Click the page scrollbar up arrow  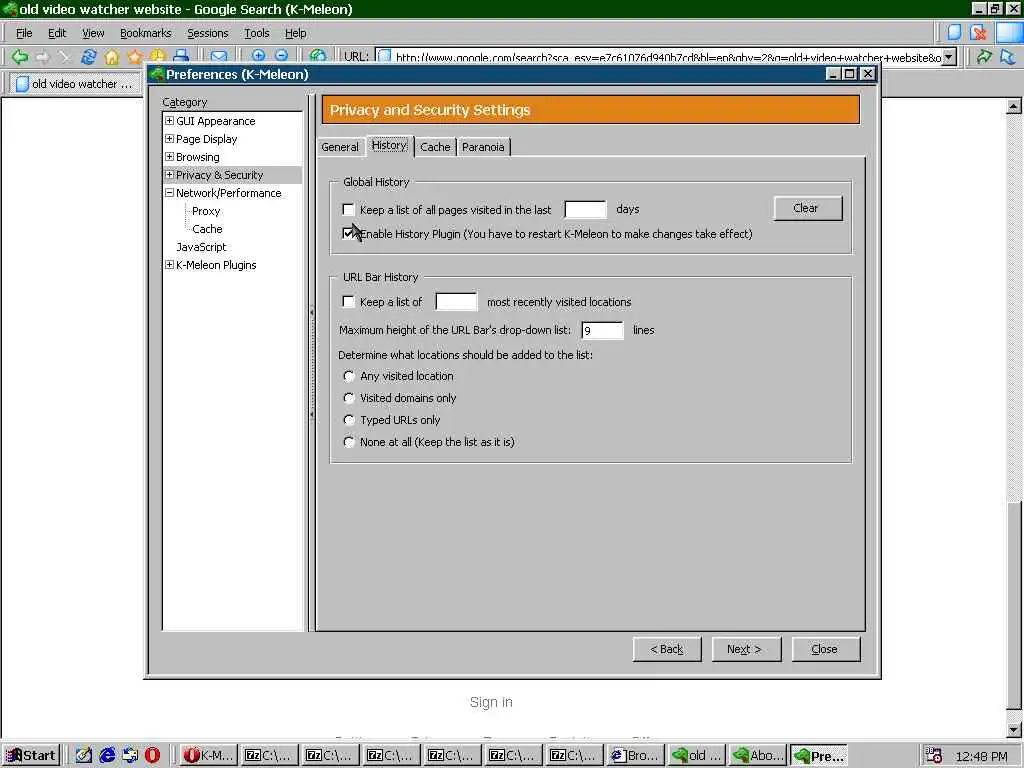pos(1014,106)
